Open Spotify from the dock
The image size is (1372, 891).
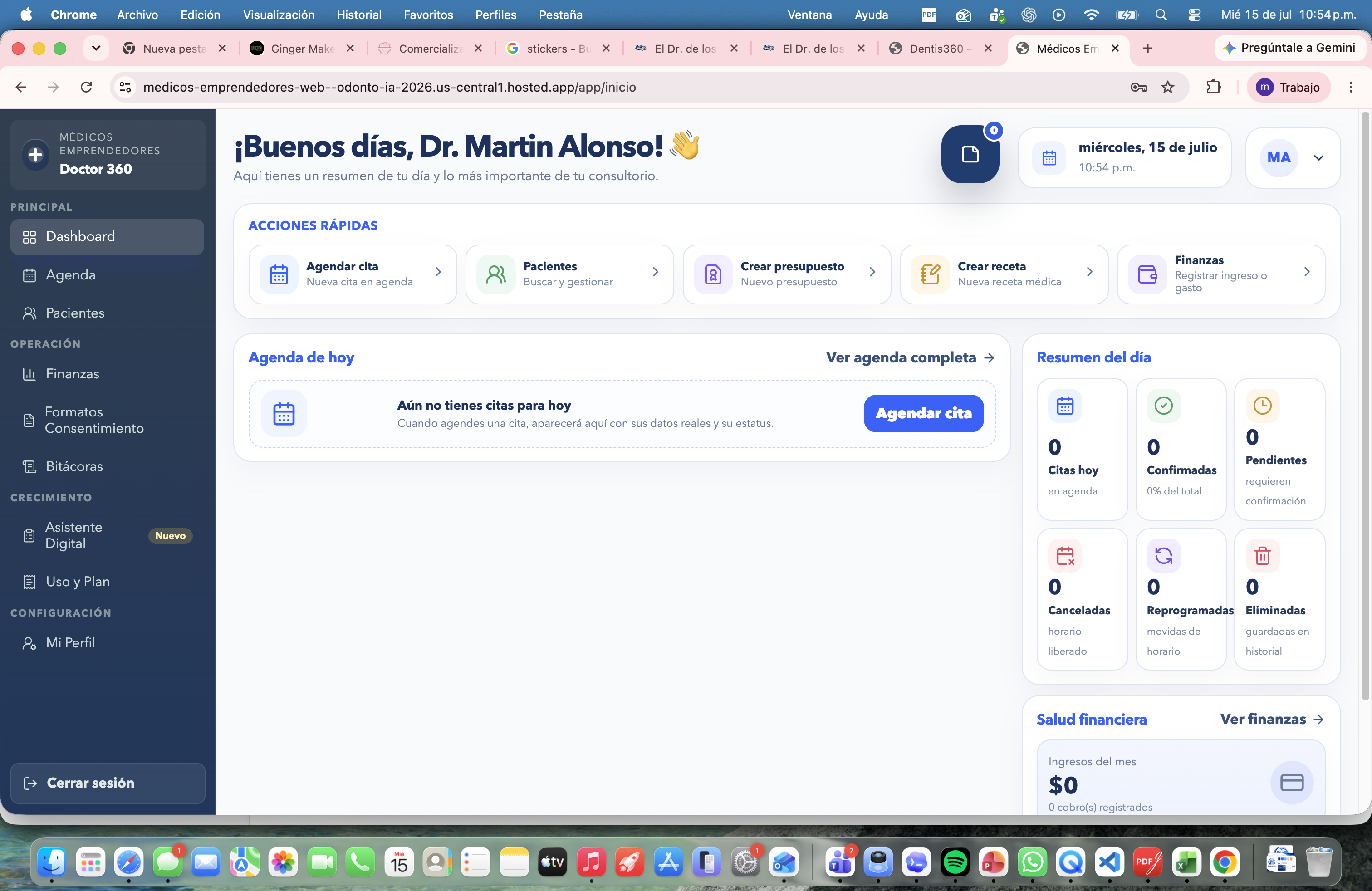955,862
